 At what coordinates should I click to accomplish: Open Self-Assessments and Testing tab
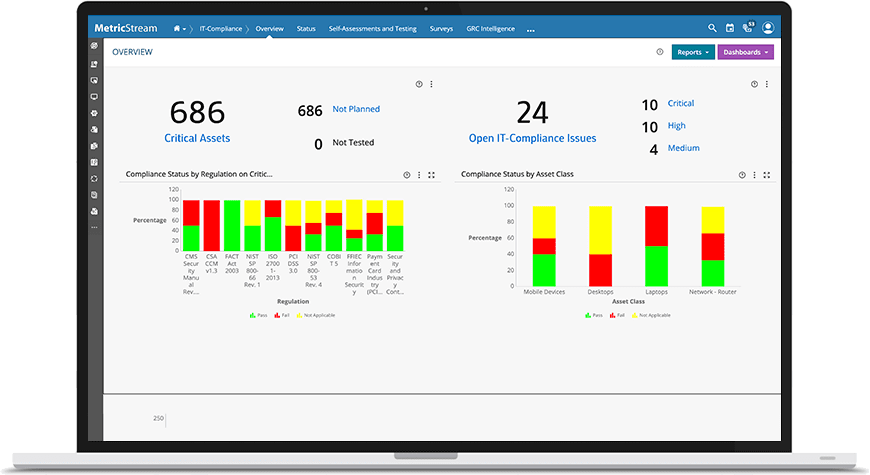(372, 28)
